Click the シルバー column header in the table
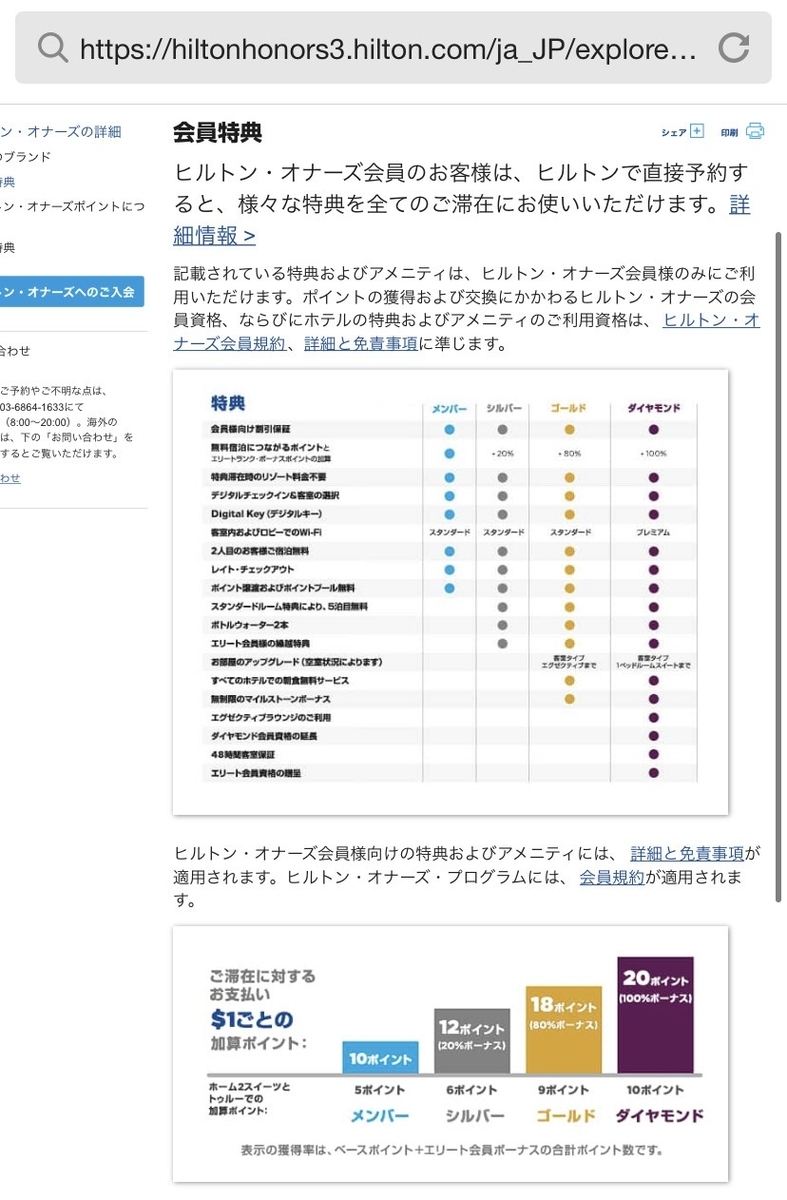This screenshot has height=1200, width=787. tap(502, 409)
